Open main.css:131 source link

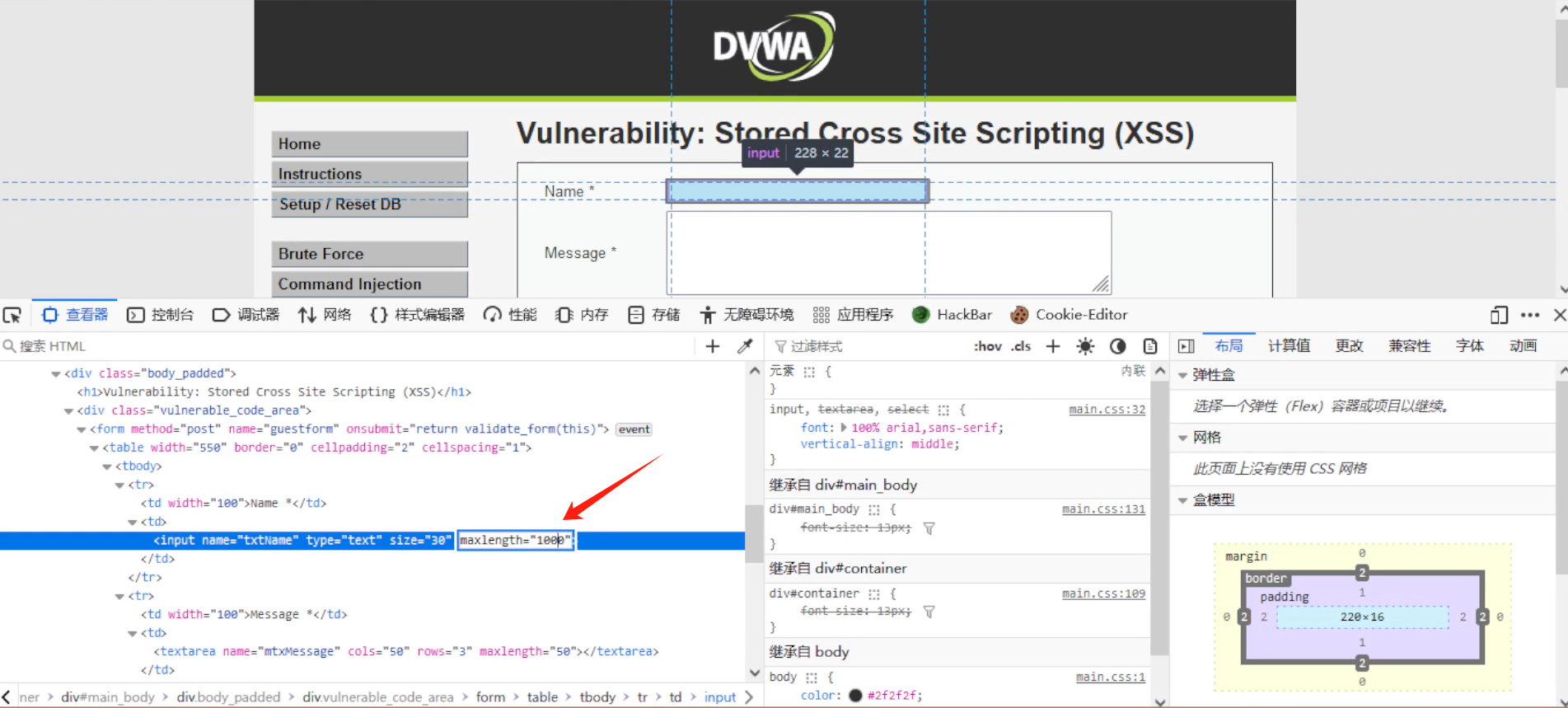click(1103, 509)
